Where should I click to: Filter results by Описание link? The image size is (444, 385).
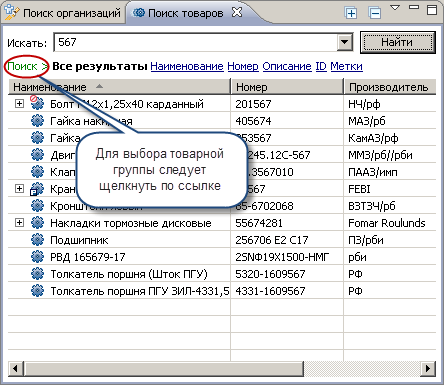click(287, 66)
